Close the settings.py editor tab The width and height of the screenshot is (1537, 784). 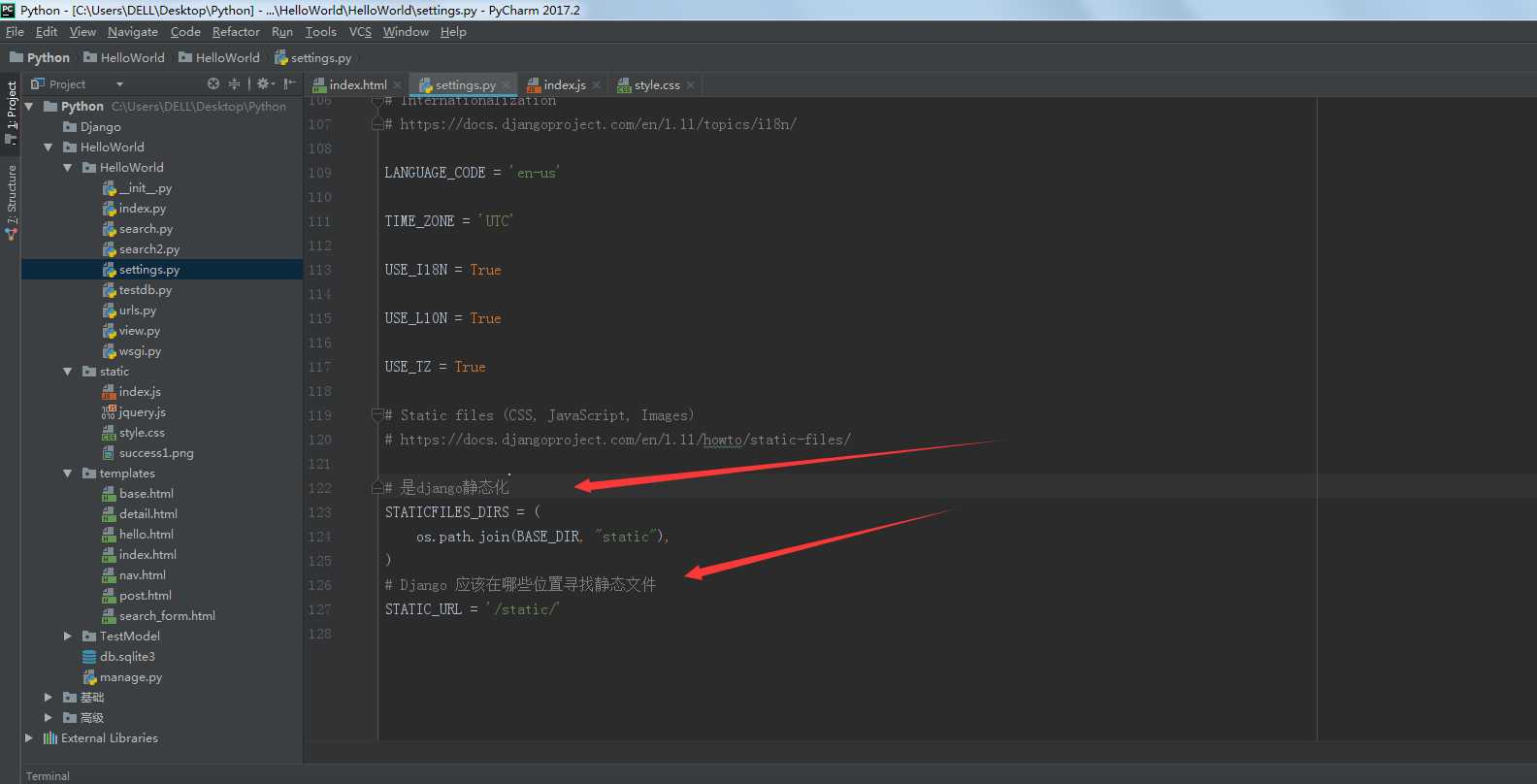[506, 85]
